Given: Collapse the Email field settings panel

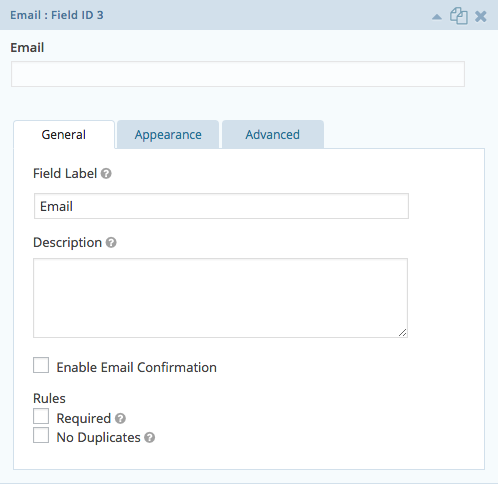Looking at the screenshot, I should point(437,17).
